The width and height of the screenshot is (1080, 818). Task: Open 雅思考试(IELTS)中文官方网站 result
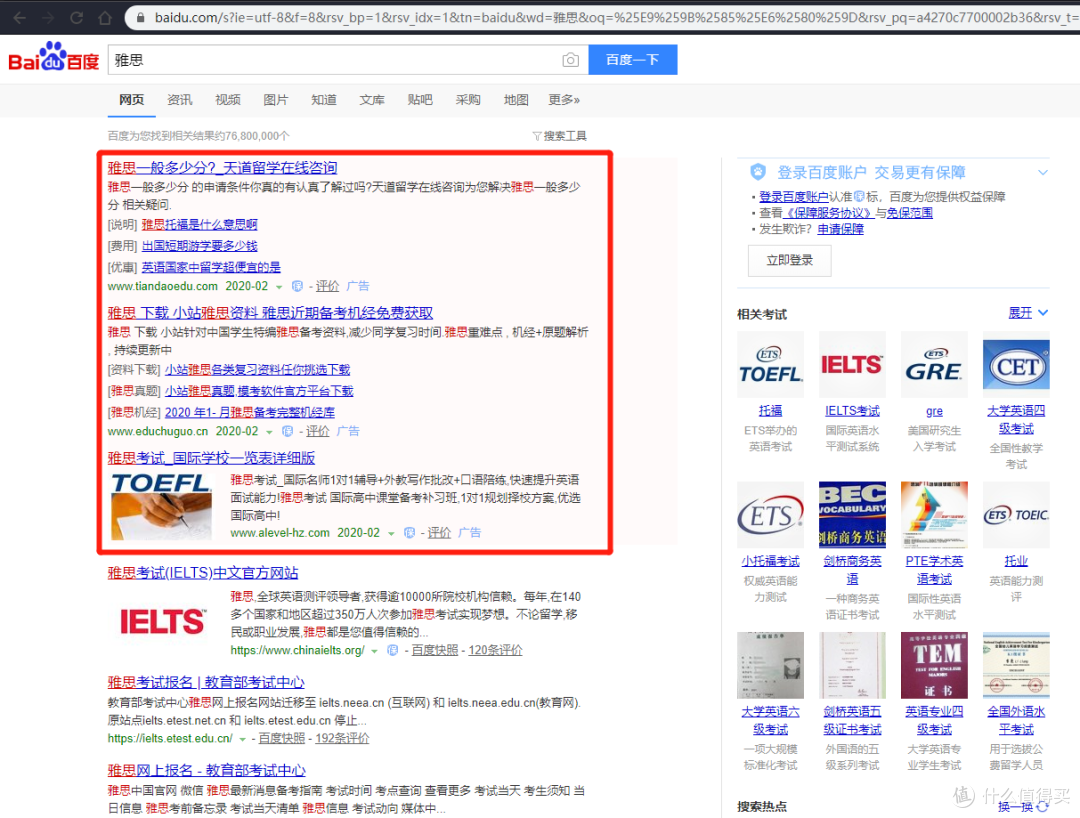pyautogui.click(x=203, y=573)
